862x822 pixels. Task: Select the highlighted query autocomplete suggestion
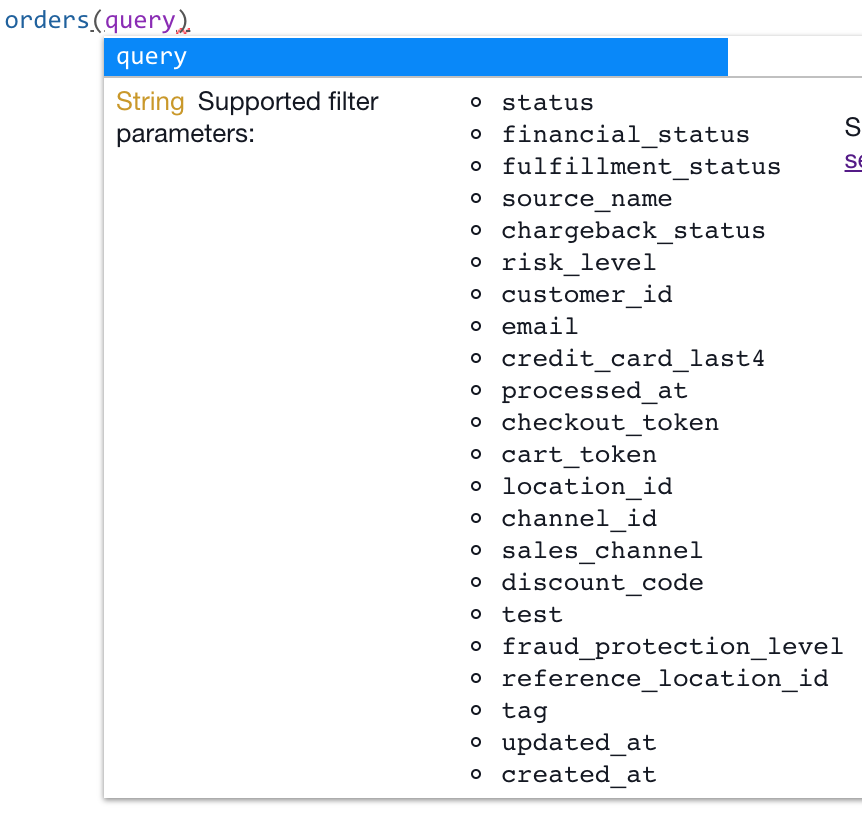(415, 57)
